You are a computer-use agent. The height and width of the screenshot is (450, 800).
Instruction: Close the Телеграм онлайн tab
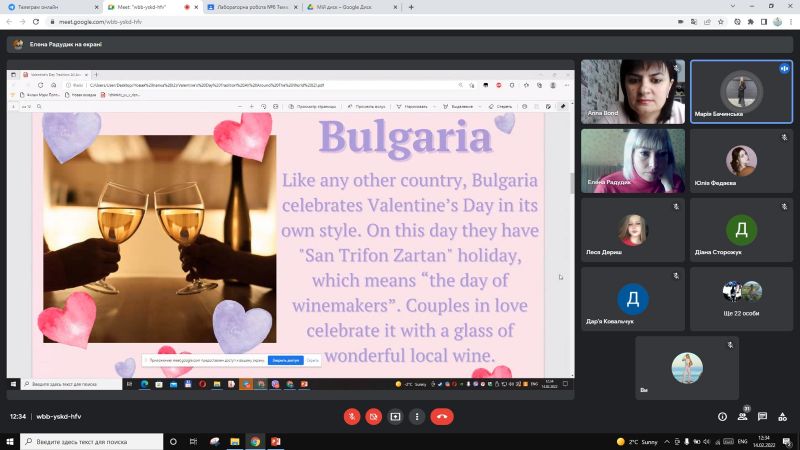pos(96,7)
